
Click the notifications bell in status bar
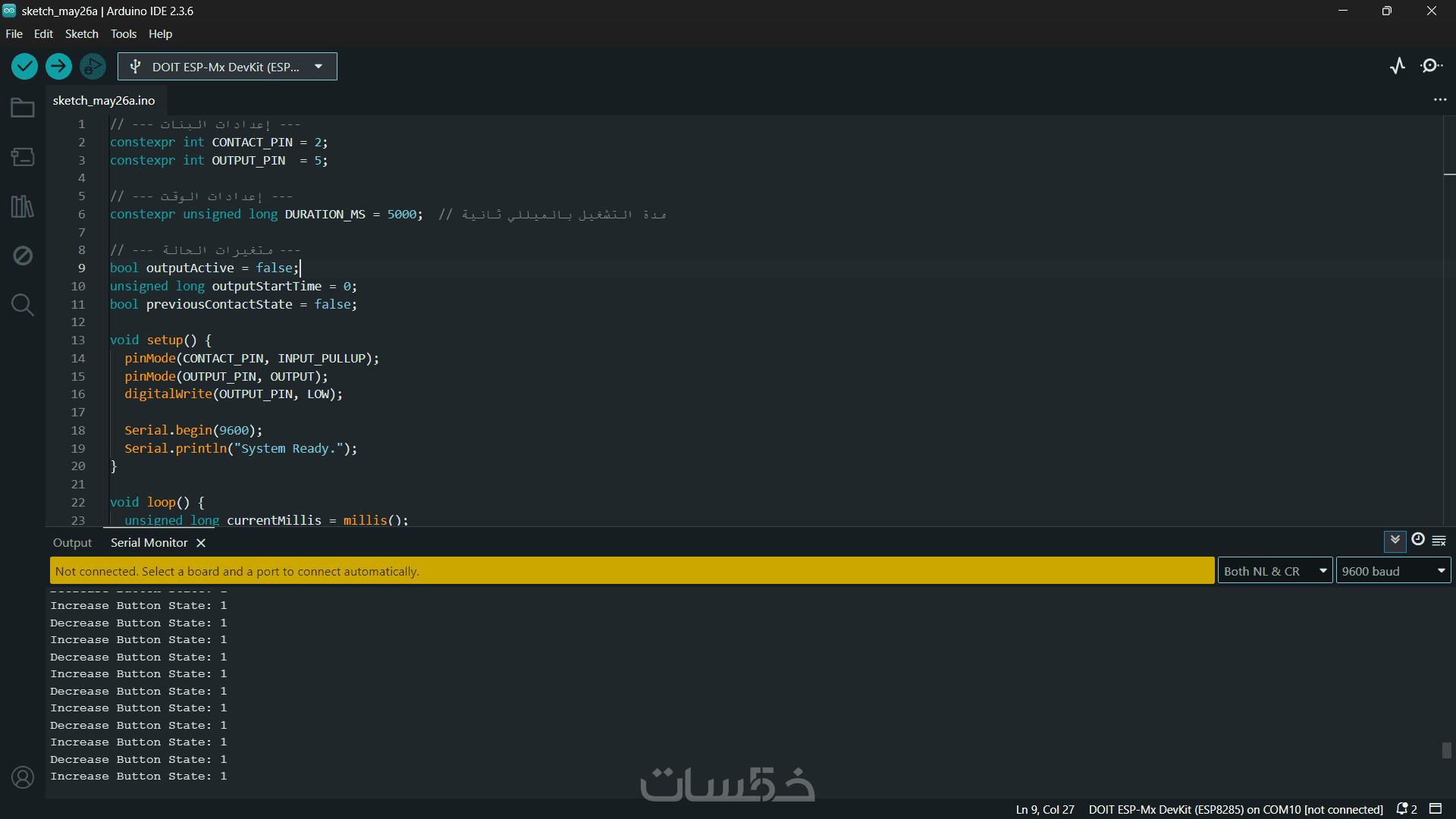pyautogui.click(x=1402, y=809)
